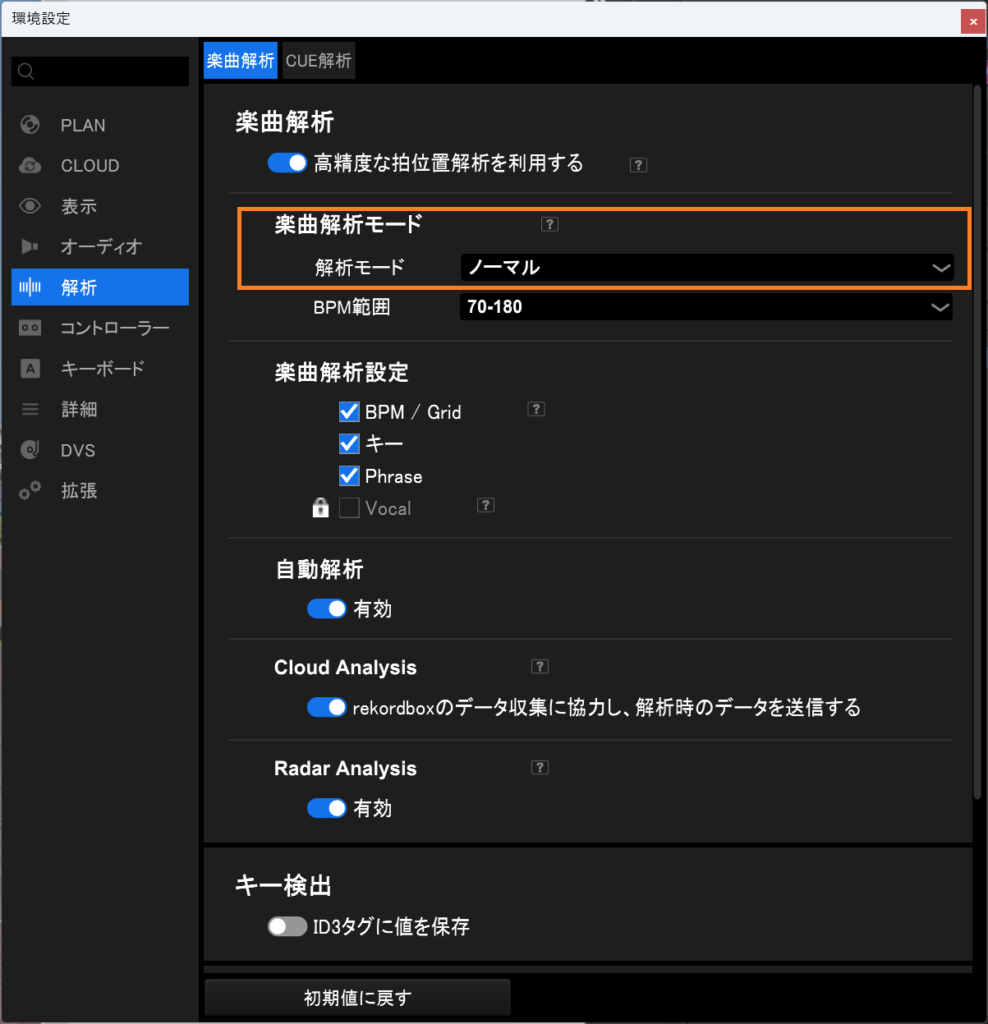The height and width of the screenshot is (1024, 988).
Task: Click the speaker icon for オーディオ
Action: pyautogui.click(x=30, y=247)
